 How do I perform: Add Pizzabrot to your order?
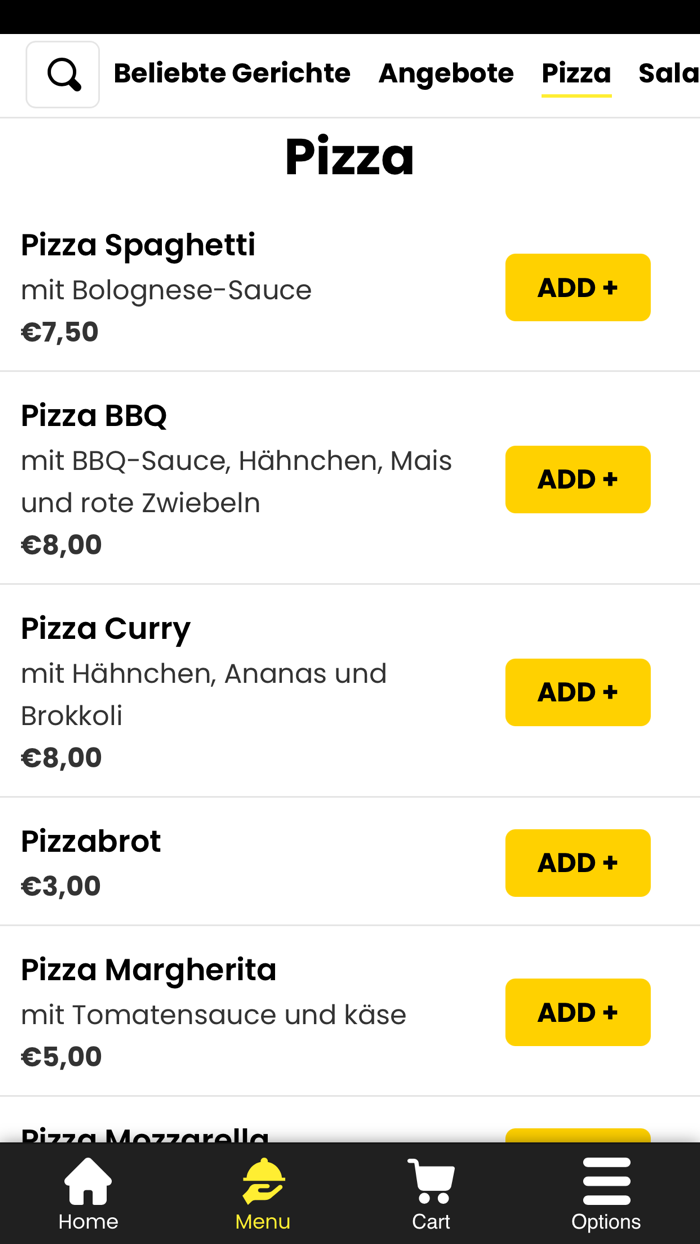click(x=578, y=862)
